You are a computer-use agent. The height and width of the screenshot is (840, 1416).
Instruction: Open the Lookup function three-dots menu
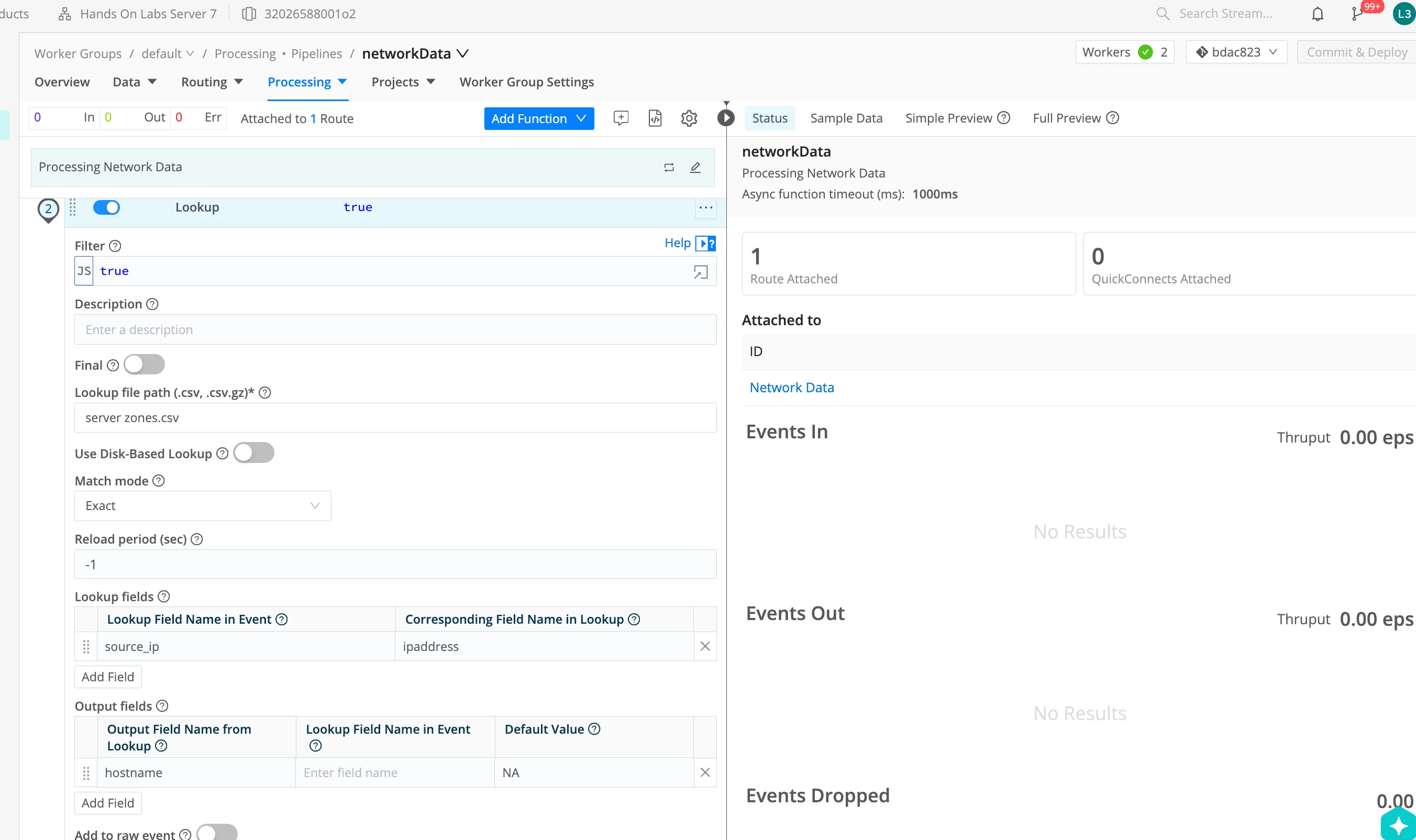(706, 208)
